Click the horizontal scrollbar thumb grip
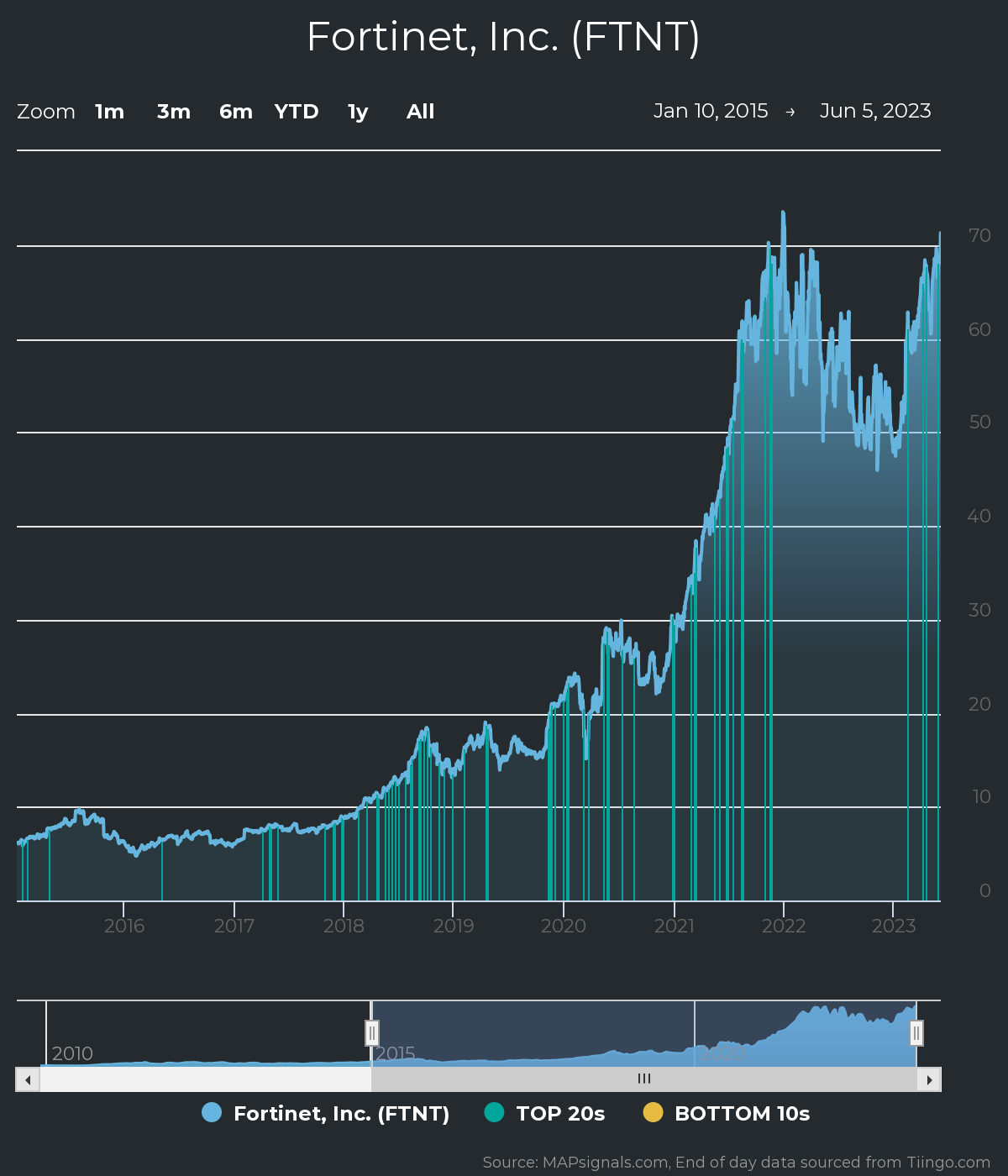This screenshot has width=1008, height=1176. click(644, 1079)
